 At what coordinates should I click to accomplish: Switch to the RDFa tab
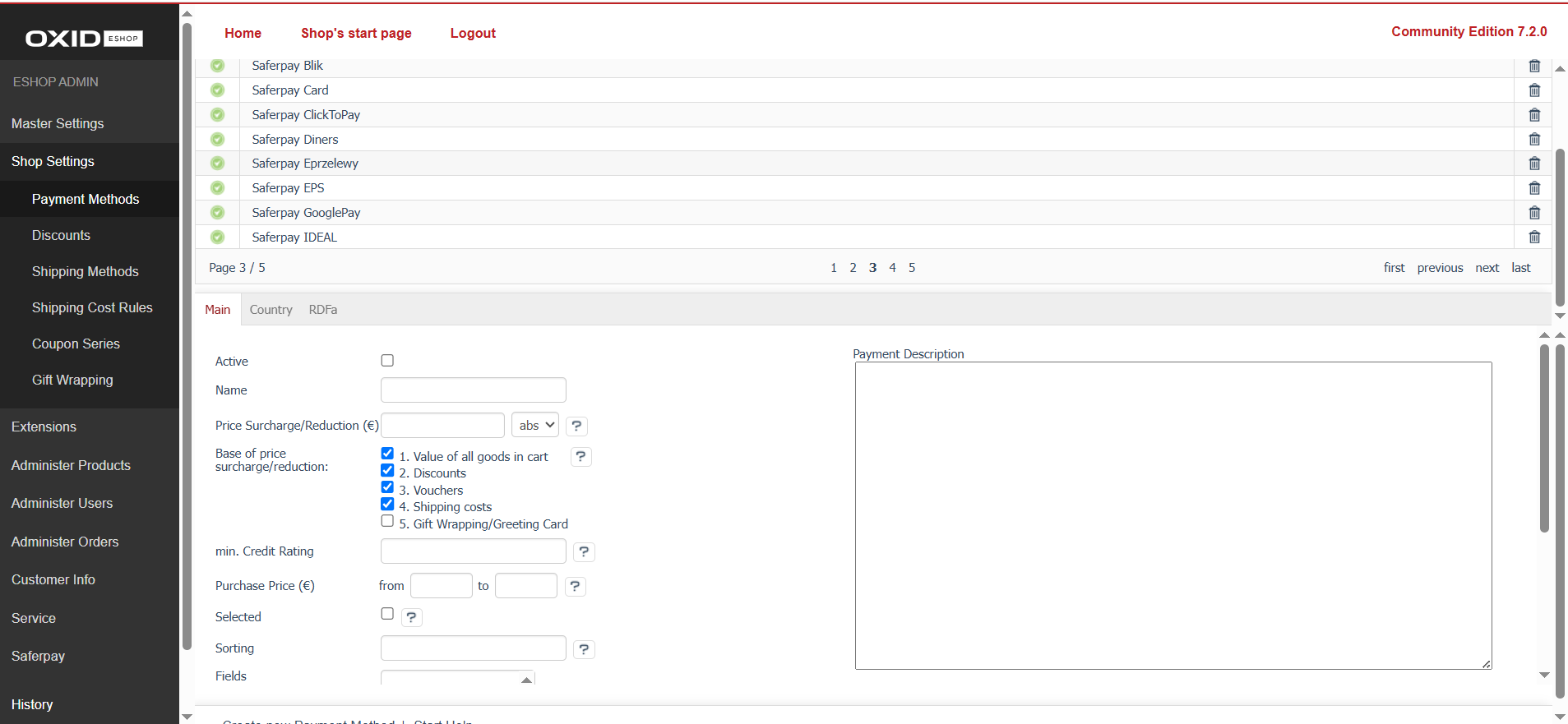pyautogui.click(x=323, y=310)
